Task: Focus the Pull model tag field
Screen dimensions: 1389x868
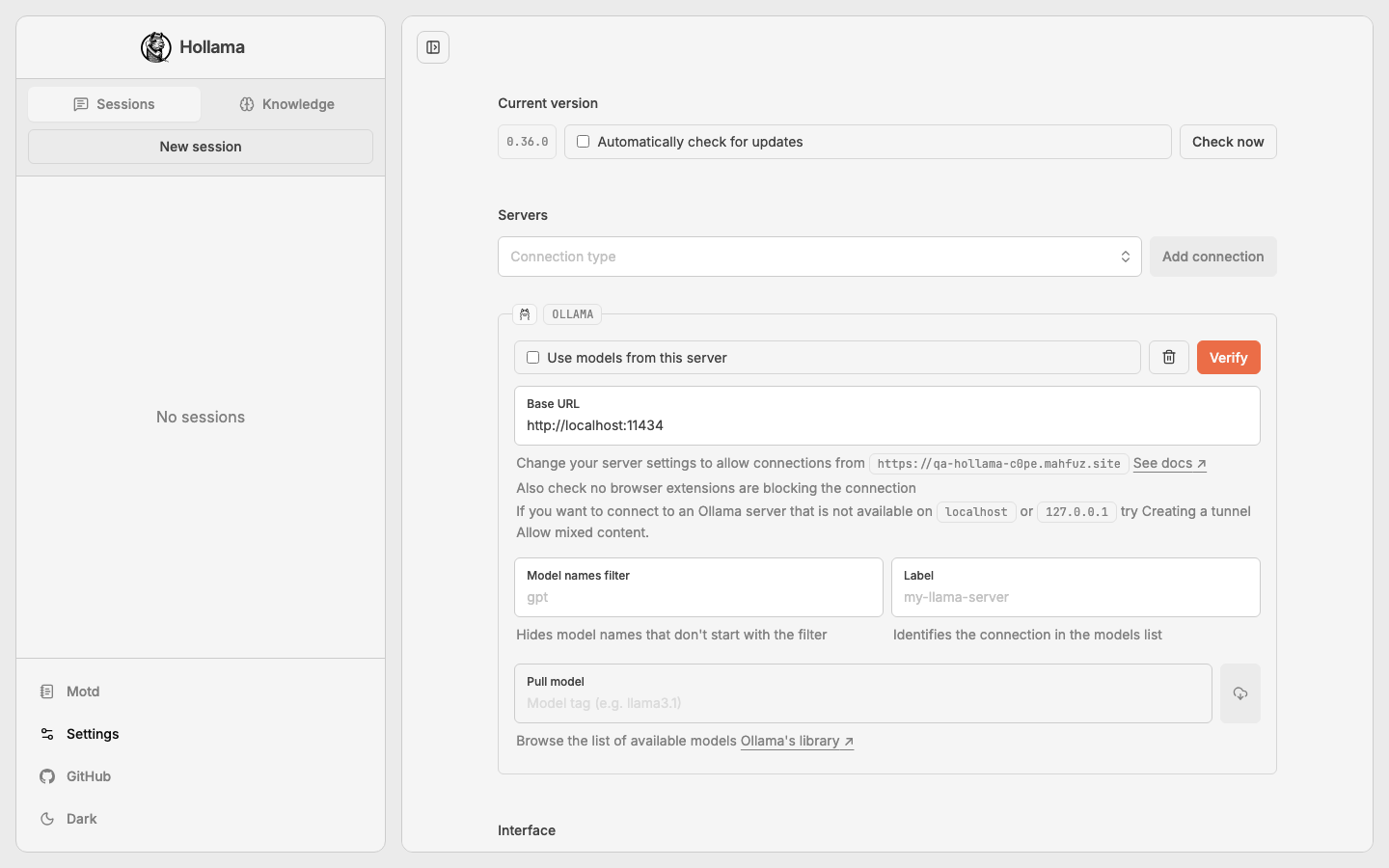Action: (863, 693)
